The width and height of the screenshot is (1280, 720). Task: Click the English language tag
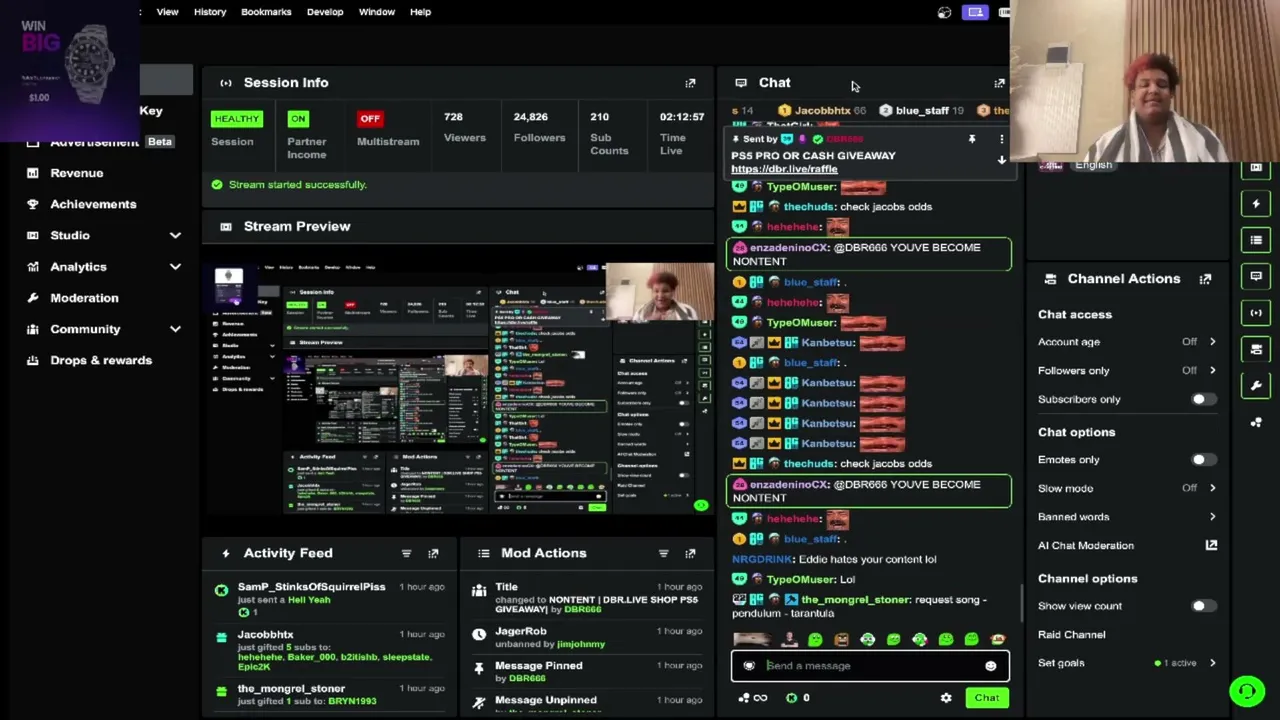coord(1093,165)
